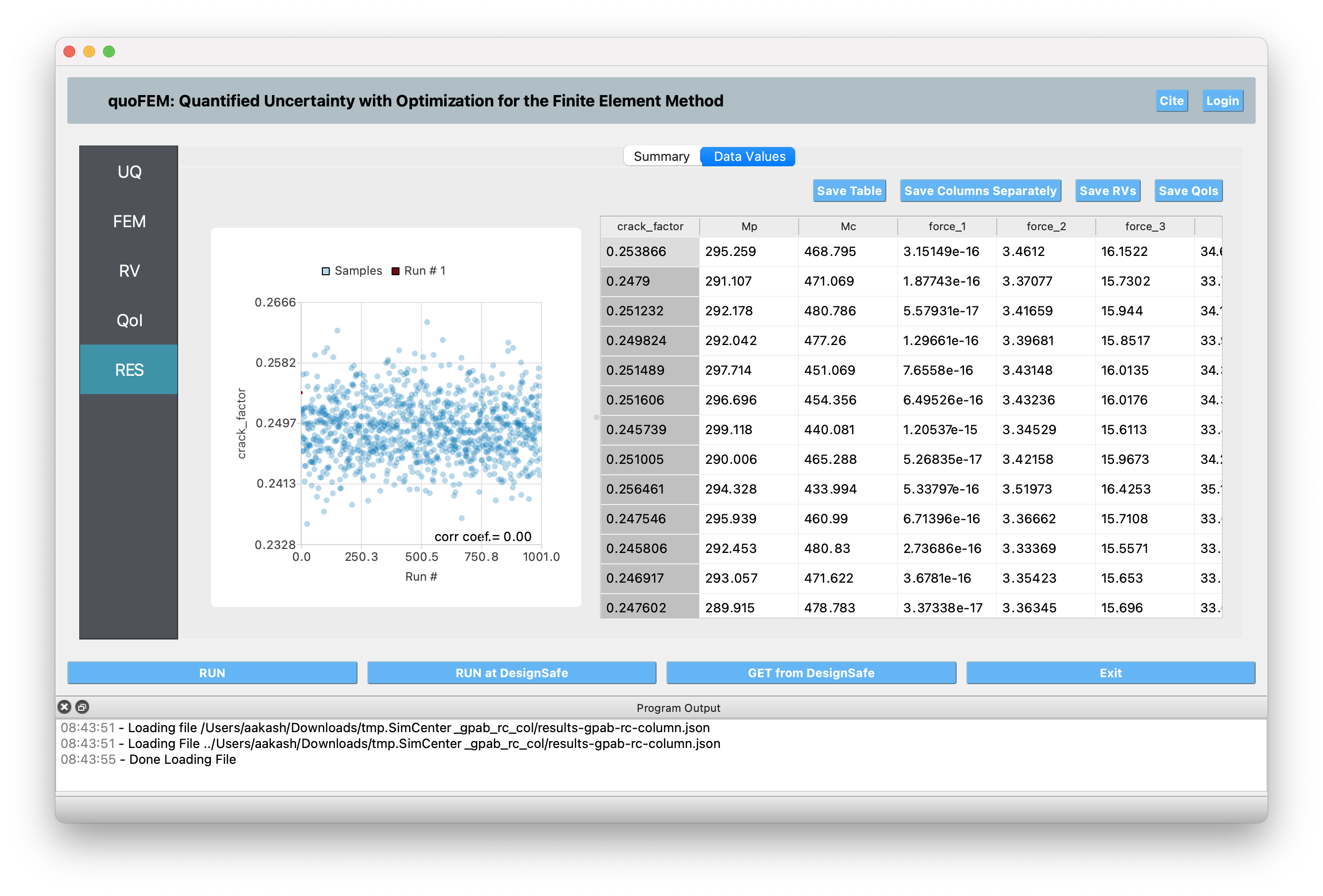Image resolution: width=1323 pixels, height=896 pixels.
Task: Click Mp cell 295.259
Action: 749,251
